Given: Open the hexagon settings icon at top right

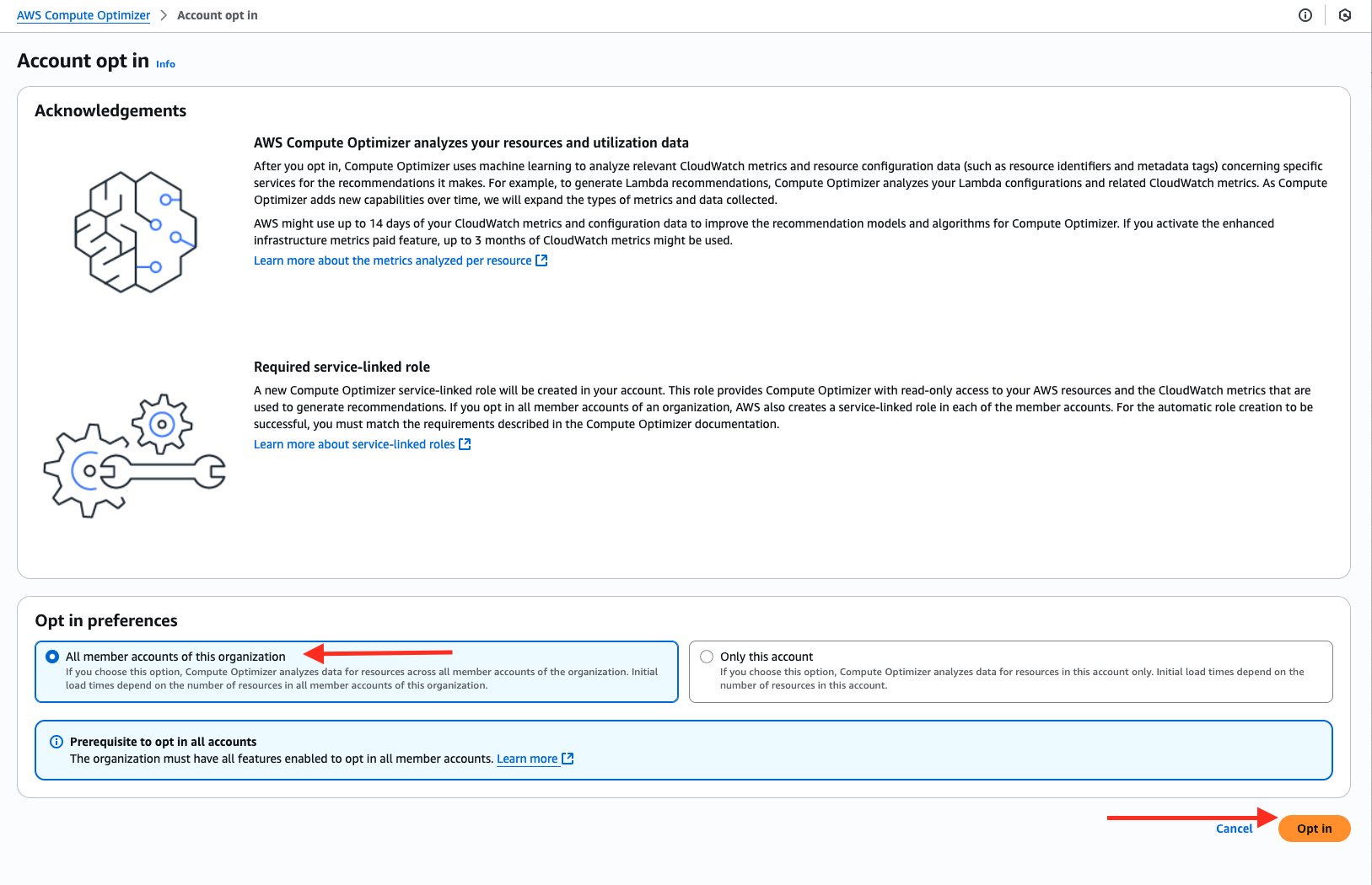Looking at the screenshot, I should [x=1345, y=15].
